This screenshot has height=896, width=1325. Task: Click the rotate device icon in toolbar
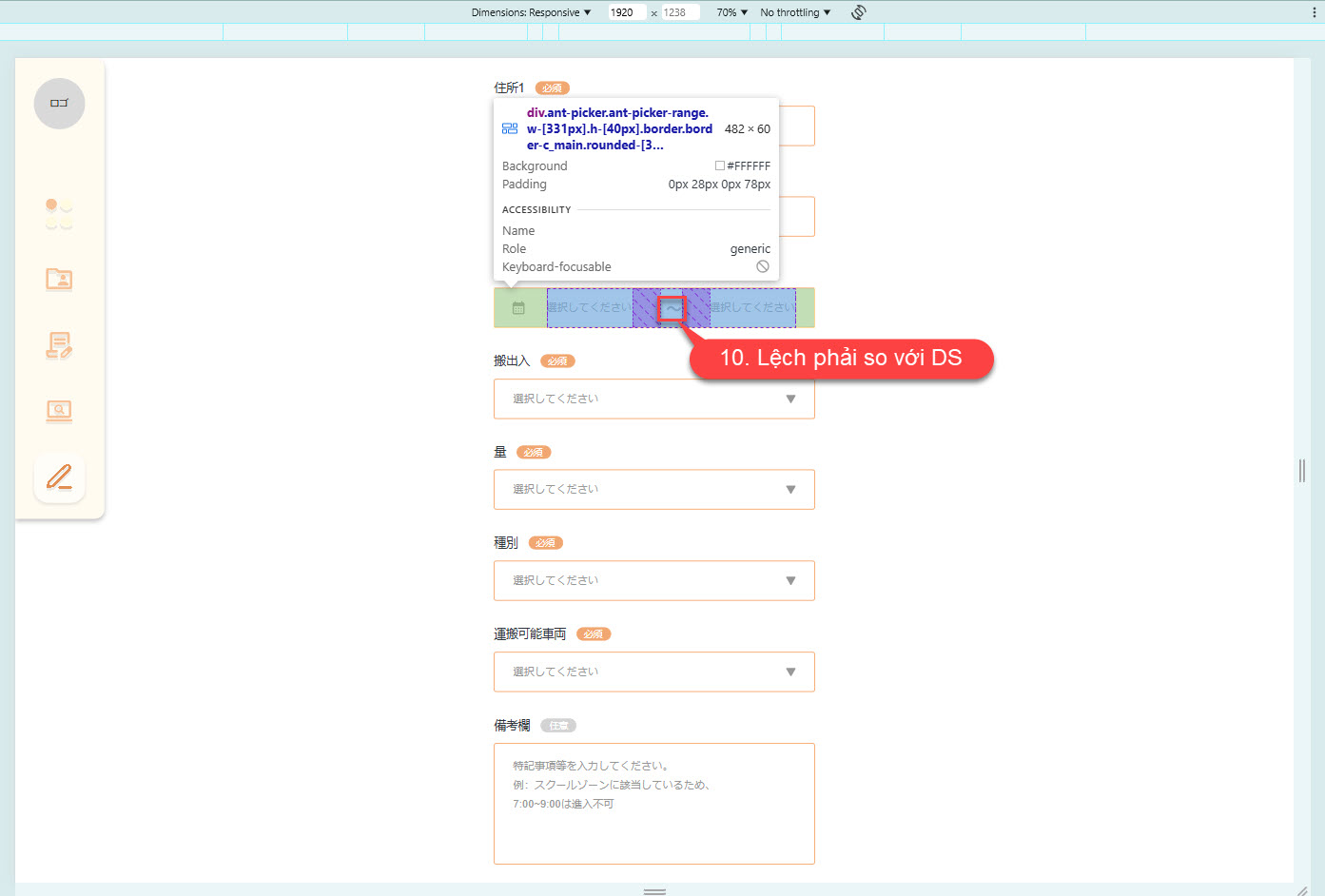click(858, 12)
